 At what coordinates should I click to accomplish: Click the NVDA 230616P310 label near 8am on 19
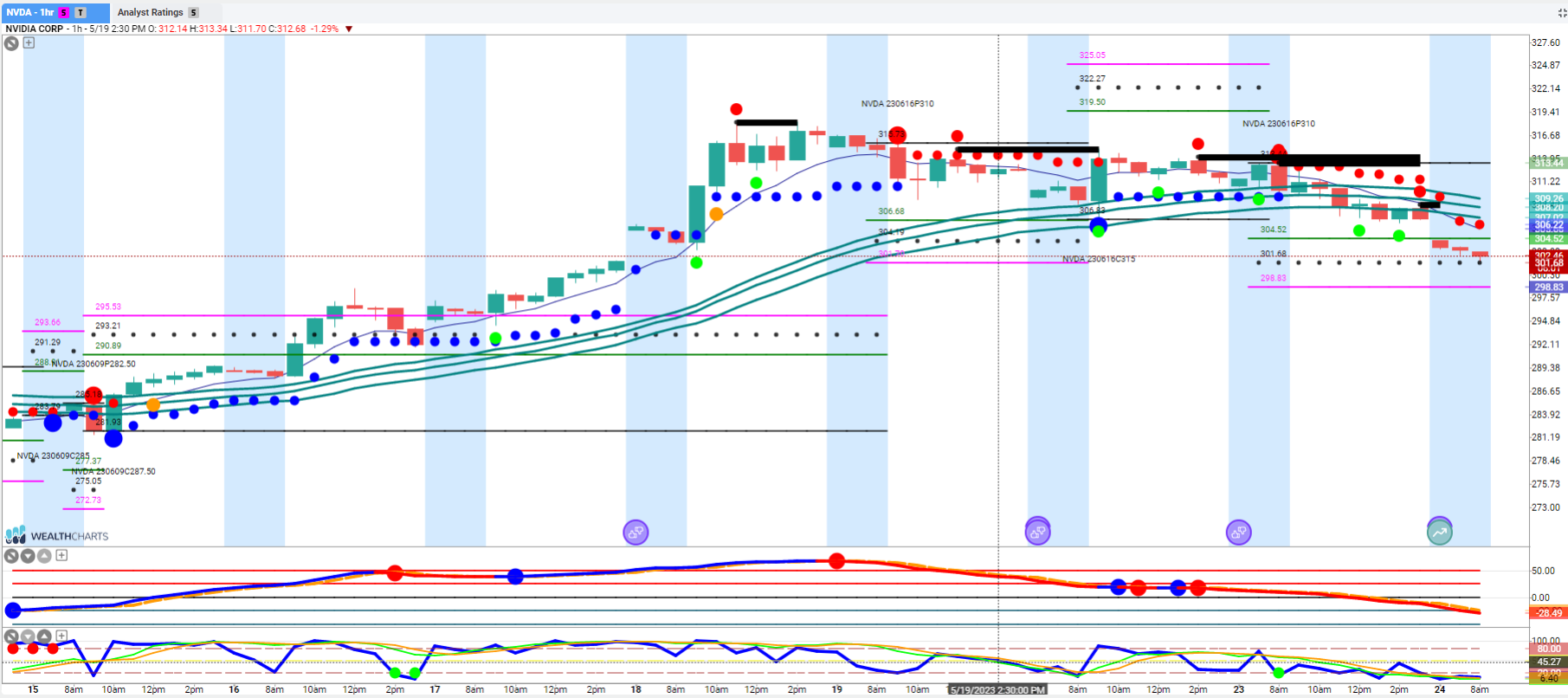[x=897, y=104]
